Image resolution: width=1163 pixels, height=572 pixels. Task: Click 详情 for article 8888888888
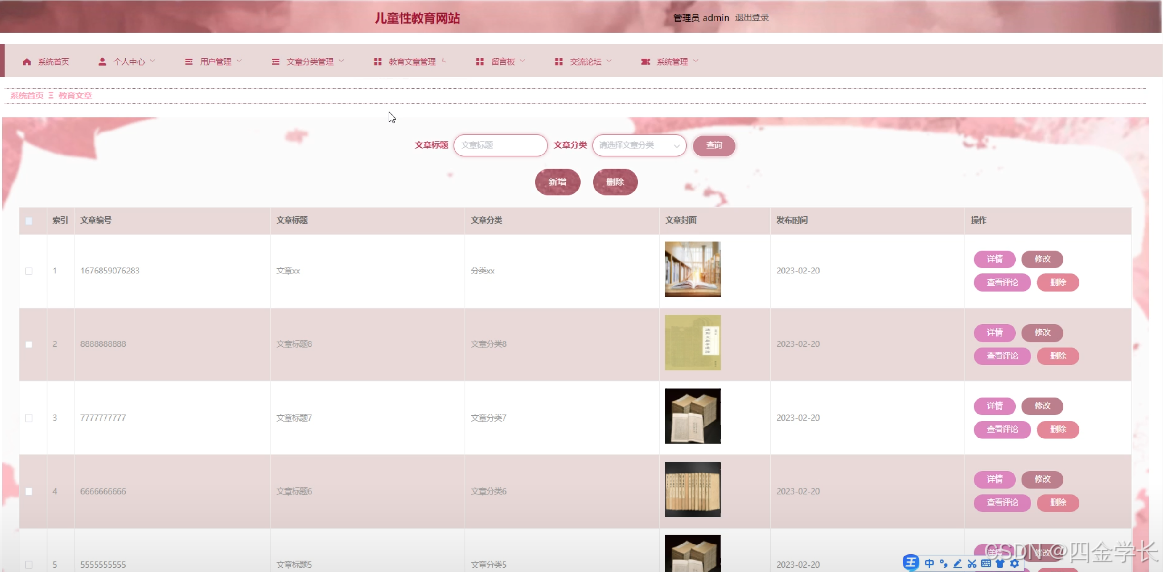click(x=995, y=332)
